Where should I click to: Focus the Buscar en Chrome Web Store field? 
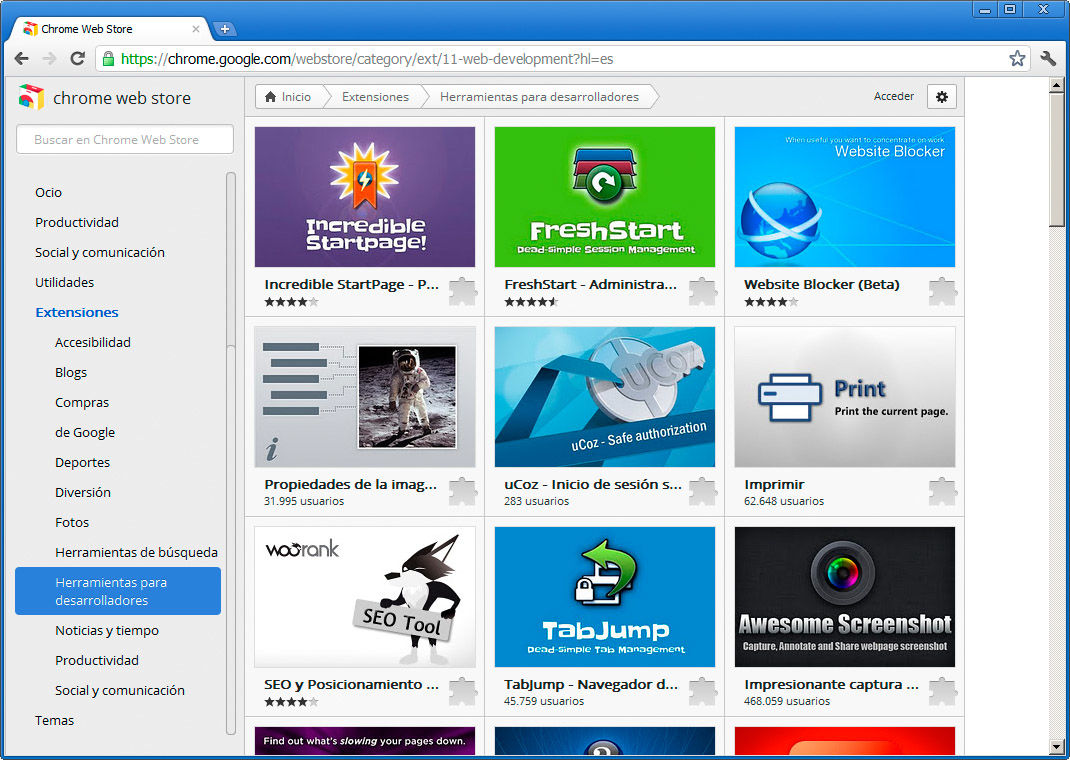pyautogui.click(x=125, y=140)
